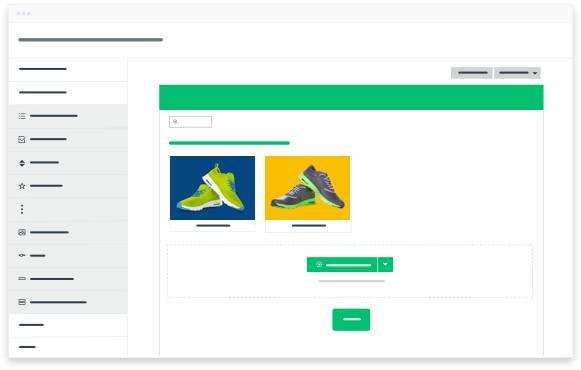Click the gray link line below add button
The image size is (581, 370).
[x=352, y=281]
